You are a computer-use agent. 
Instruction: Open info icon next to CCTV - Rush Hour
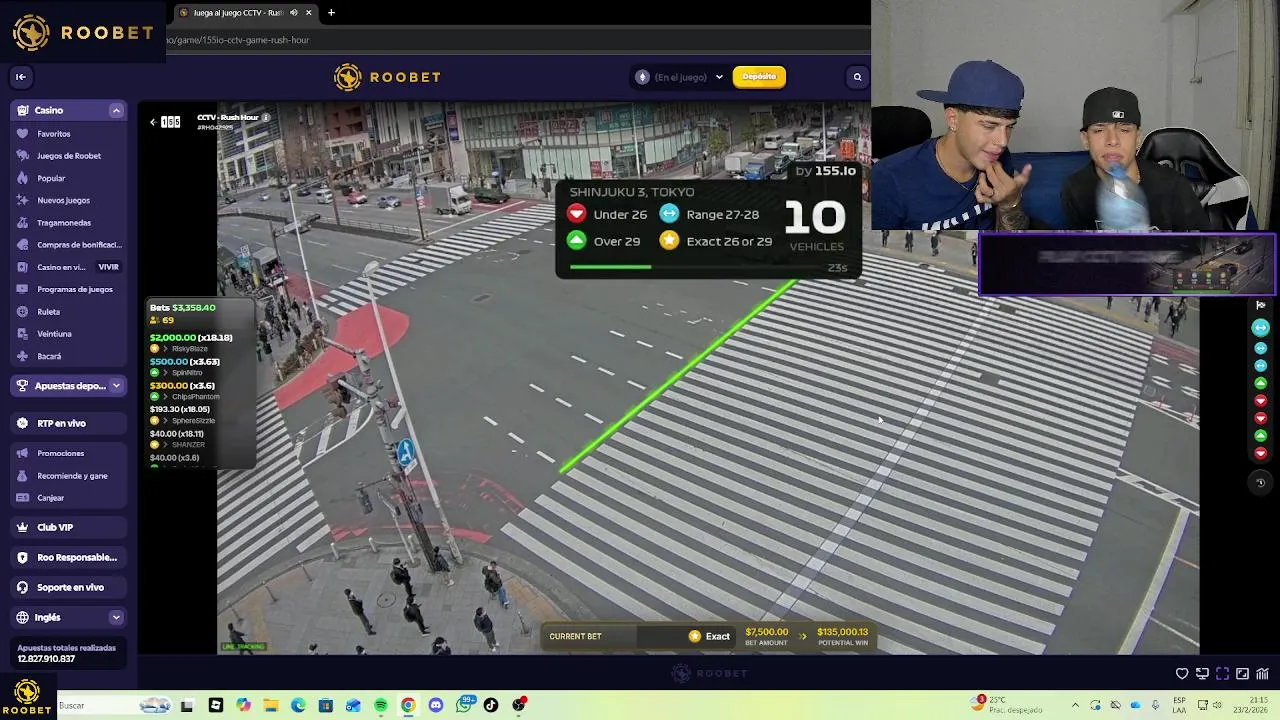point(266,118)
